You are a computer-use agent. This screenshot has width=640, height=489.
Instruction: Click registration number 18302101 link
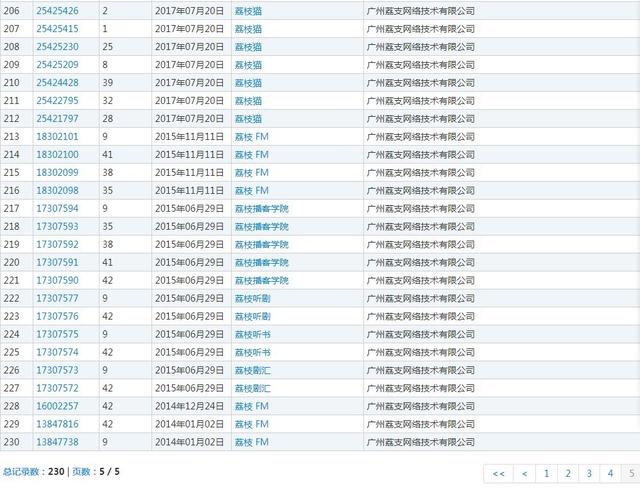click(x=56, y=137)
